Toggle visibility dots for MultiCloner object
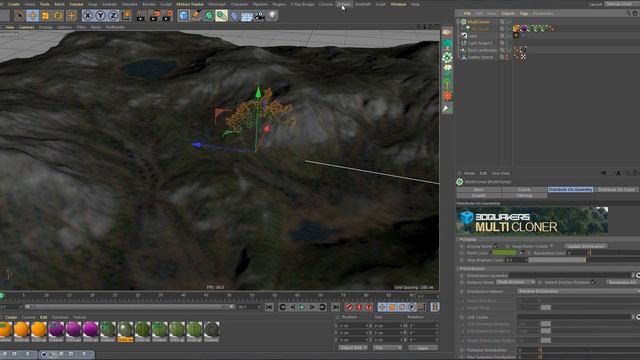Viewport: 640px width, 360px height. pos(507,22)
